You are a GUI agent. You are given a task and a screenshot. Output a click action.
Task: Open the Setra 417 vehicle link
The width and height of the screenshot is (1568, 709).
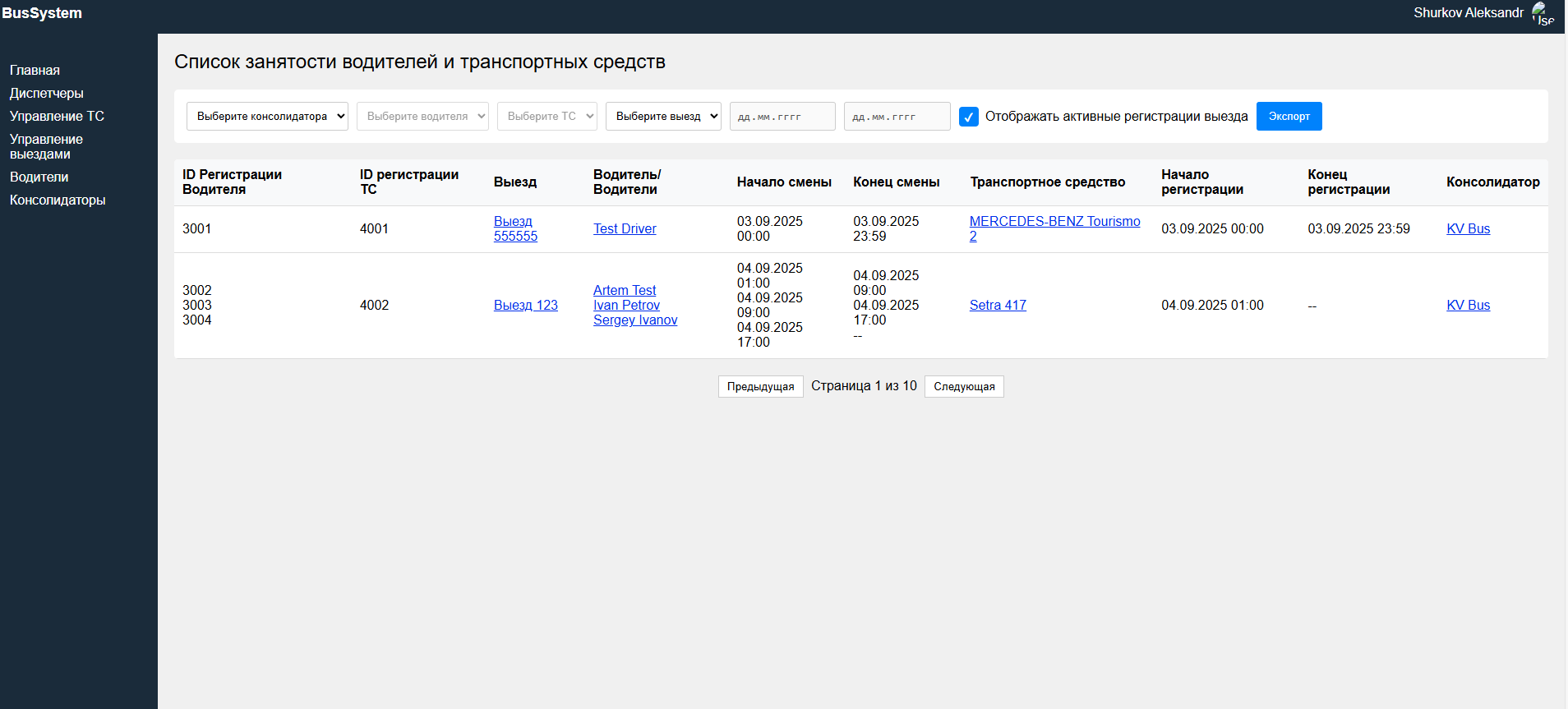(x=998, y=306)
